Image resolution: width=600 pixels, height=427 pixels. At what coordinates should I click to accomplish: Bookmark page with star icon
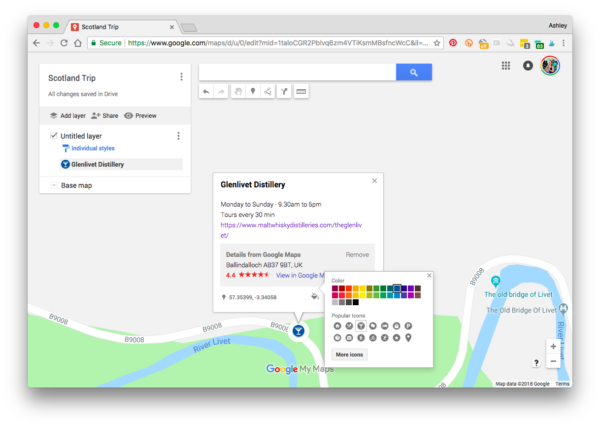click(437, 43)
